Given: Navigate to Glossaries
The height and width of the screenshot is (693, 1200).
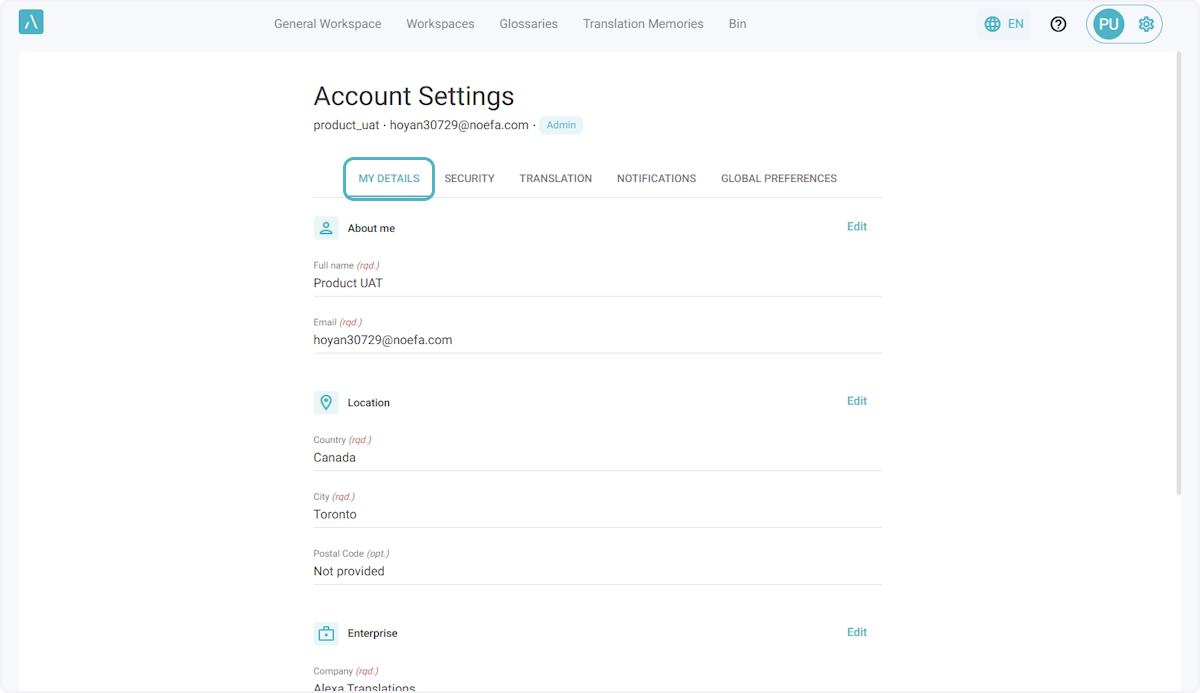Looking at the screenshot, I should click(x=528, y=24).
